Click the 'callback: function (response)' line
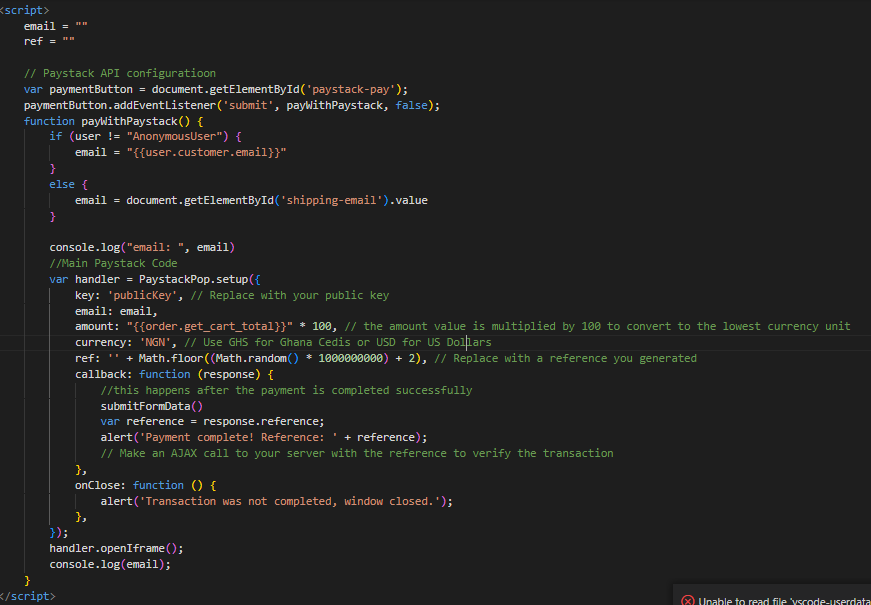Image resolution: width=871 pixels, height=605 pixels. pos(174,374)
